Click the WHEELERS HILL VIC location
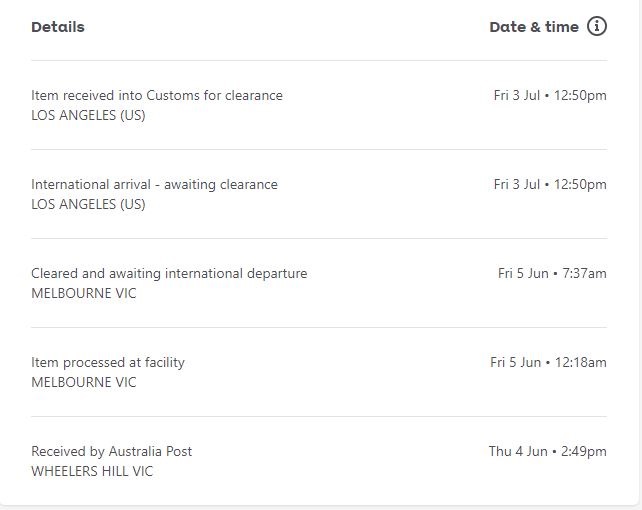Viewport: 642px width, 510px height. tap(92, 471)
